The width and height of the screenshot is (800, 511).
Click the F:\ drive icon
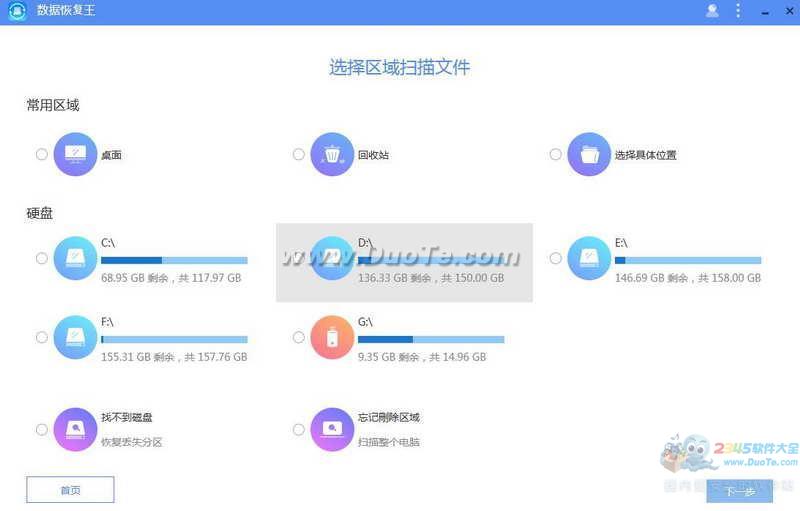76,337
